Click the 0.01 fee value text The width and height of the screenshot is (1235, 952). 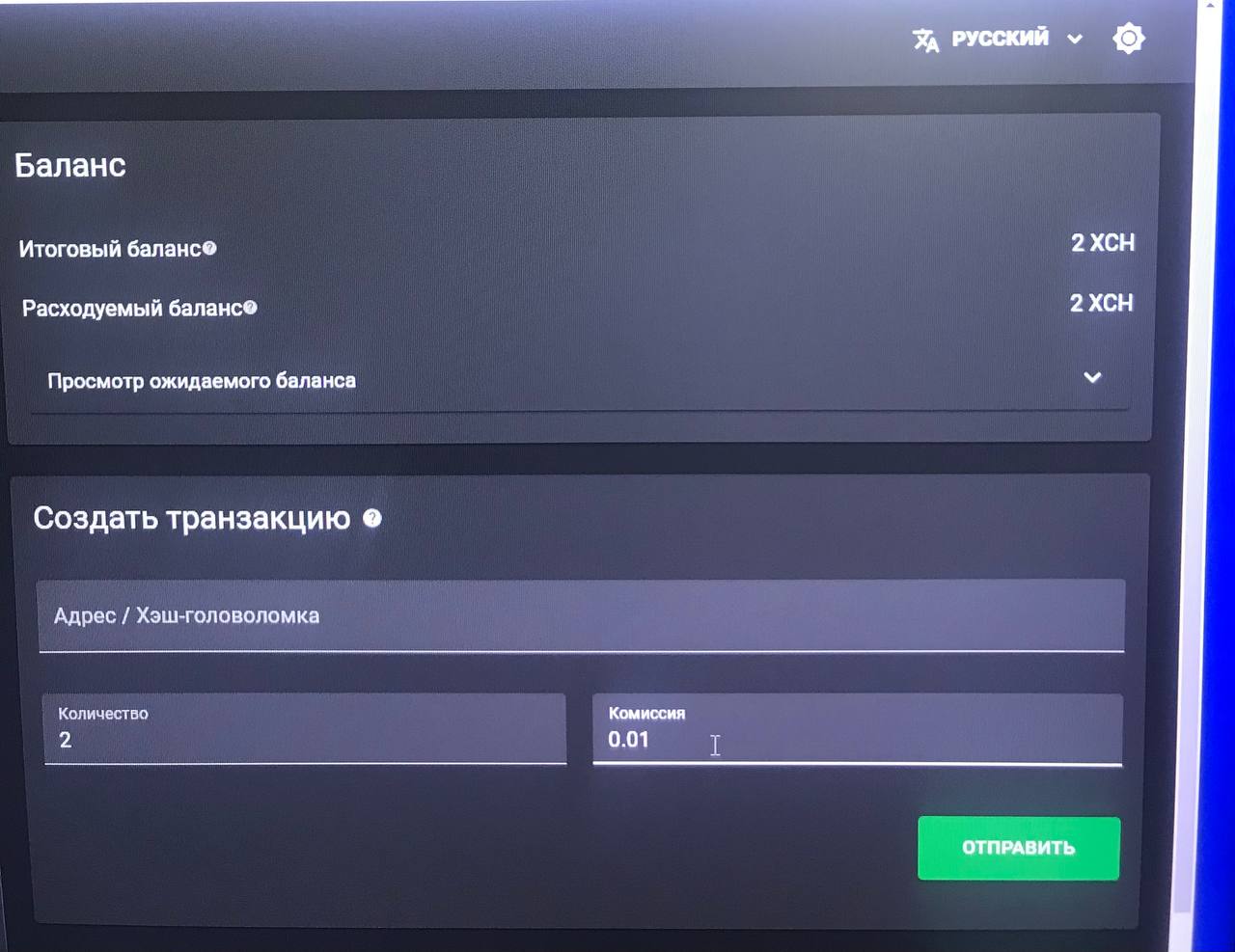click(628, 740)
